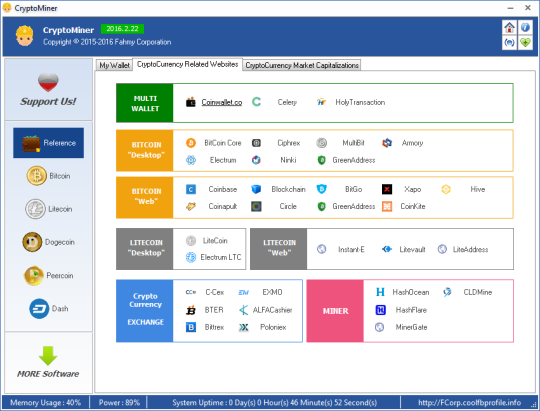540x411 pixels.
Task: Click the Armory logo icon
Action: click(x=387, y=143)
